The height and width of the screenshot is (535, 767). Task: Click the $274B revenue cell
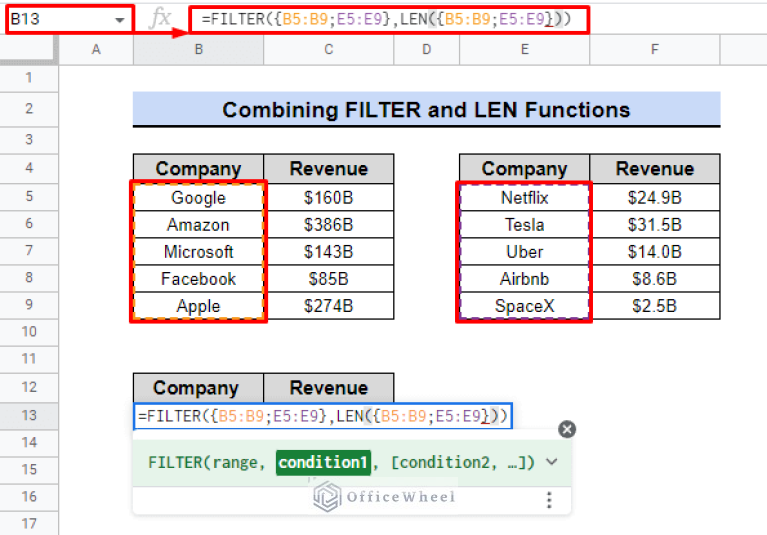point(329,306)
